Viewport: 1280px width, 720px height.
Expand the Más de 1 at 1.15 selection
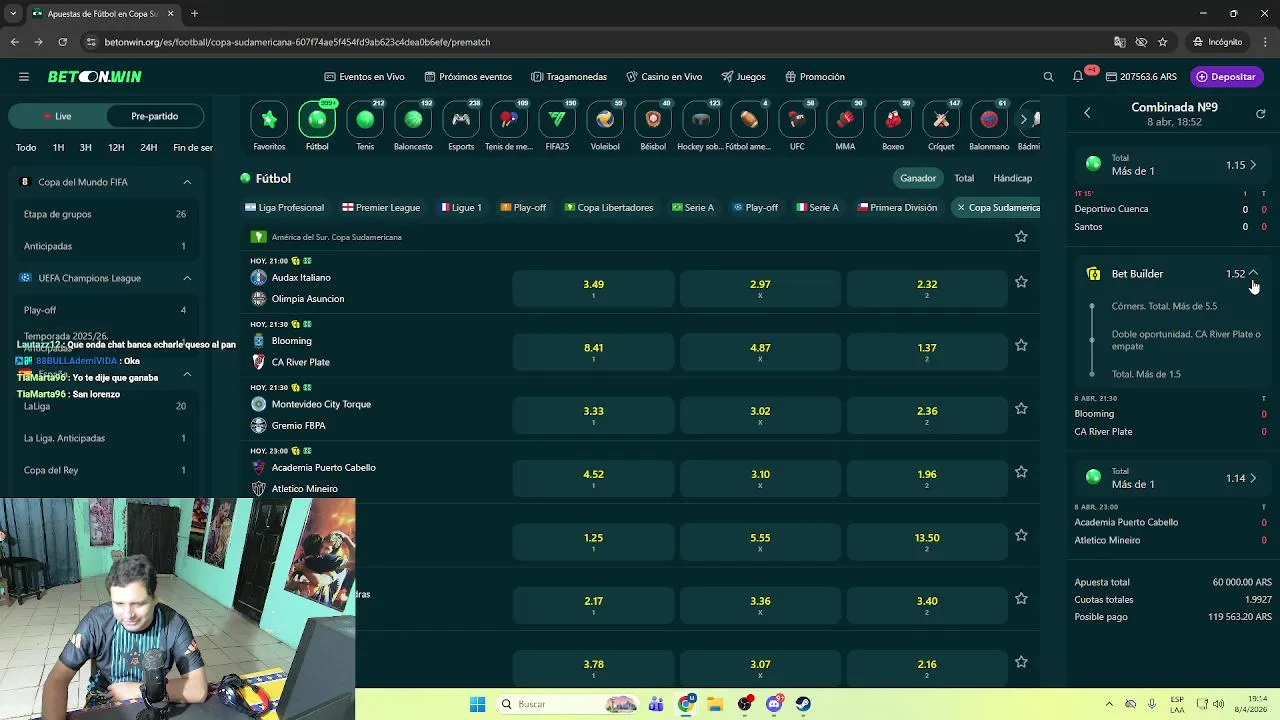[x=1253, y=165]
